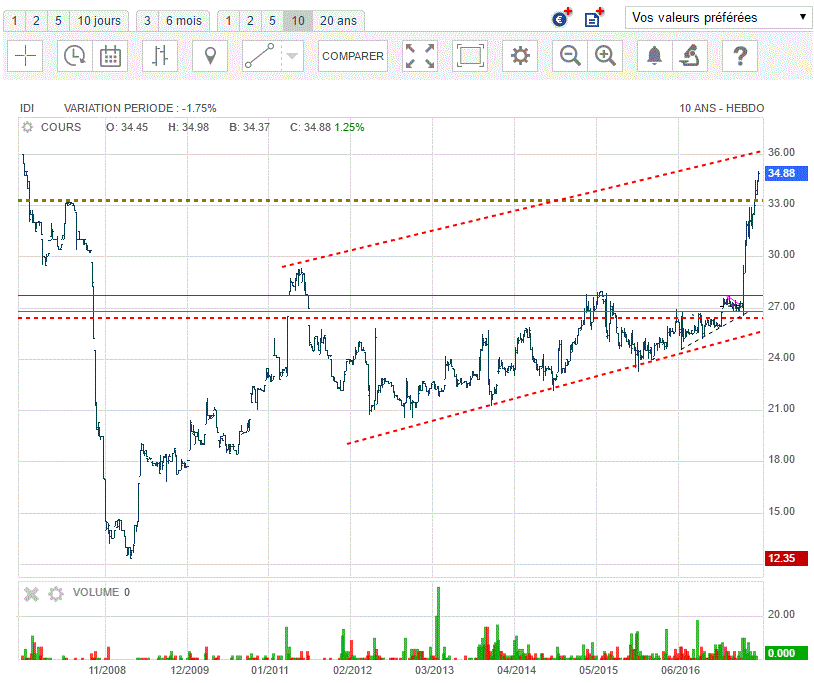Select the 6 mois period tab
Image resolution: width=814 pixels, height=683 pixels.
184,21
